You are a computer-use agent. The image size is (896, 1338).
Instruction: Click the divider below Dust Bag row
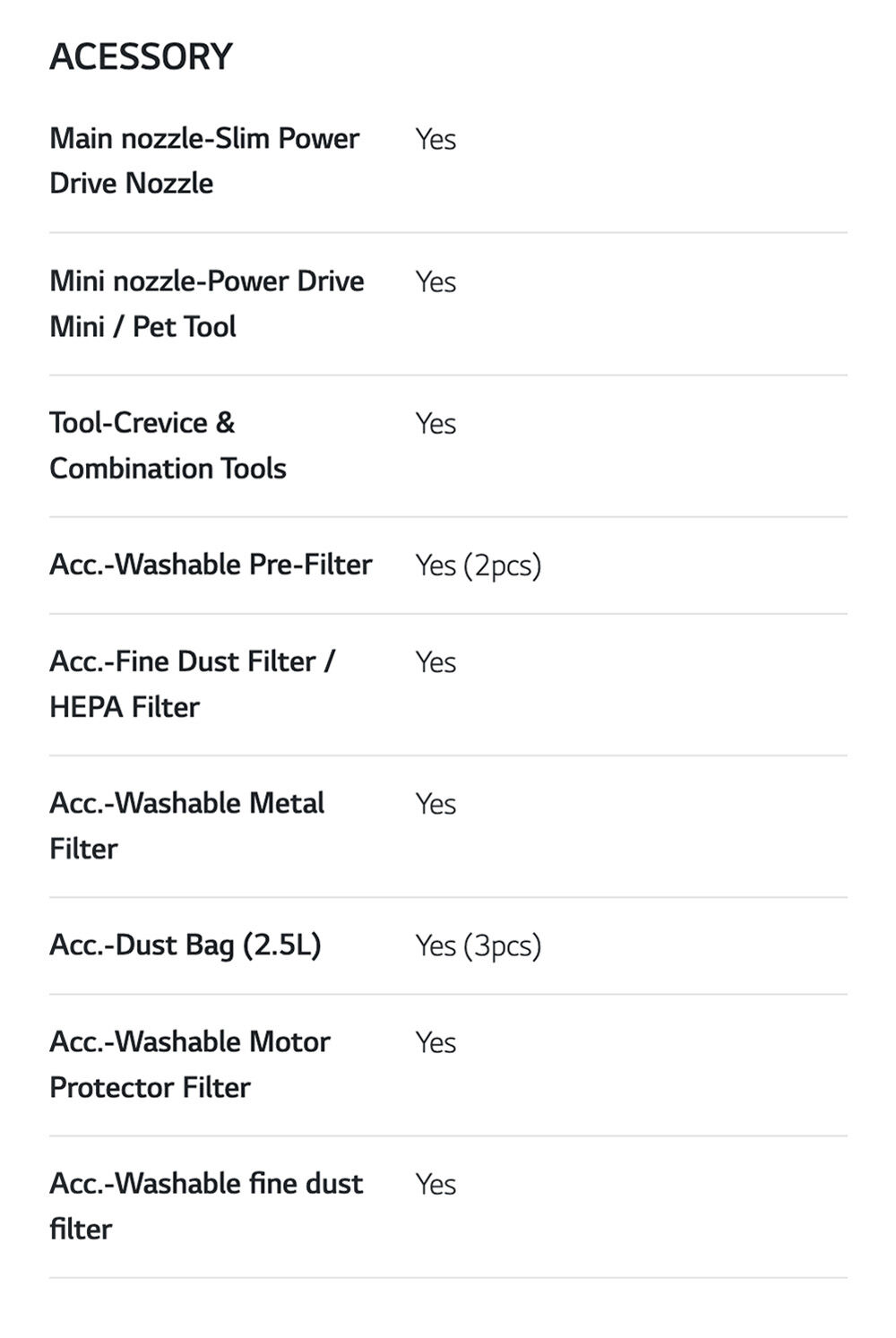coord(448,994)
